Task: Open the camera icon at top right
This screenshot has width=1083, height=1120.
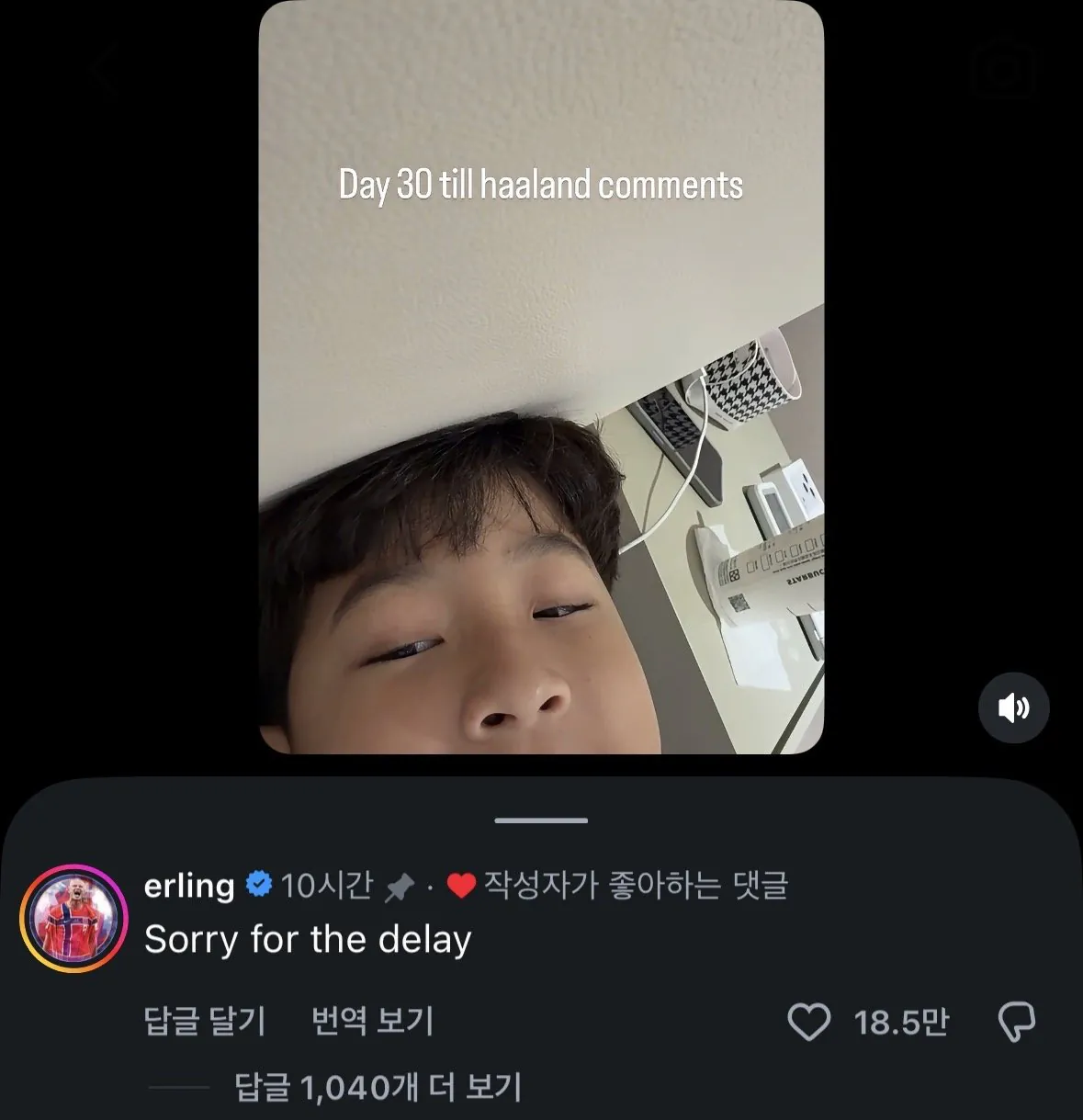Action: [1003, 70]
